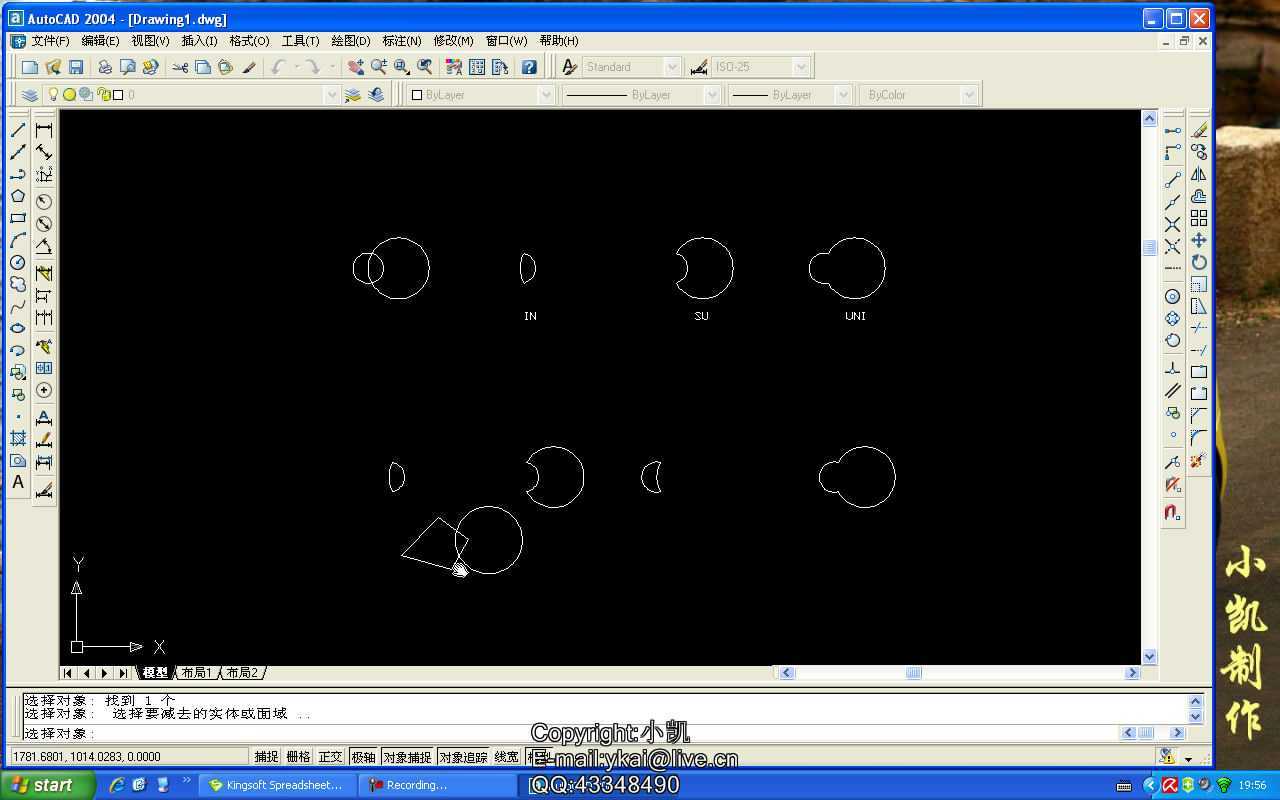The width and height of the screenshot is (1280, 800).
Task: Toggle layer freeze sun icon
Action: tap(69, 95)
